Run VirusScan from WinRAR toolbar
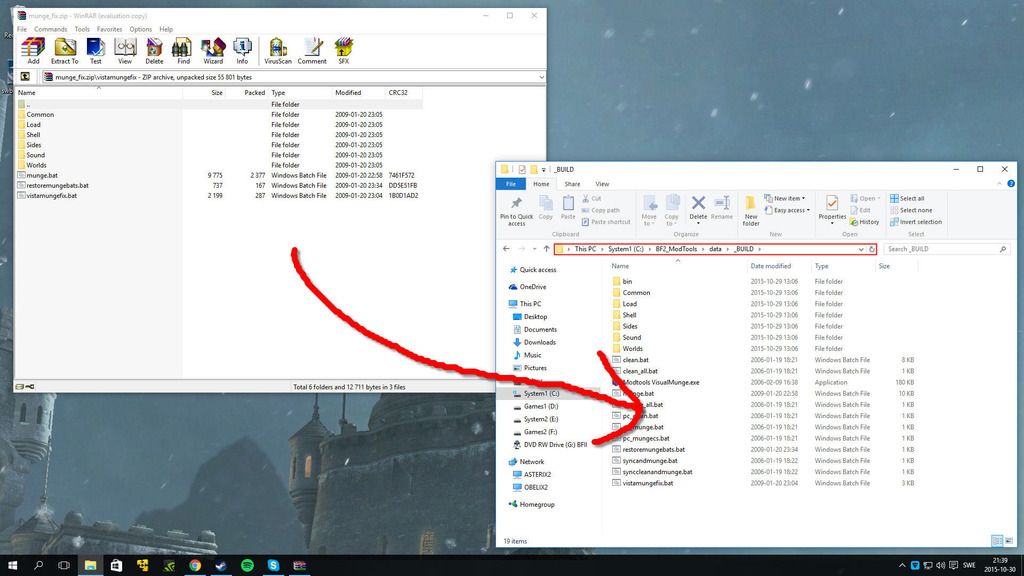The height and width of the screenshot is (576, 1024). point(278,50)
